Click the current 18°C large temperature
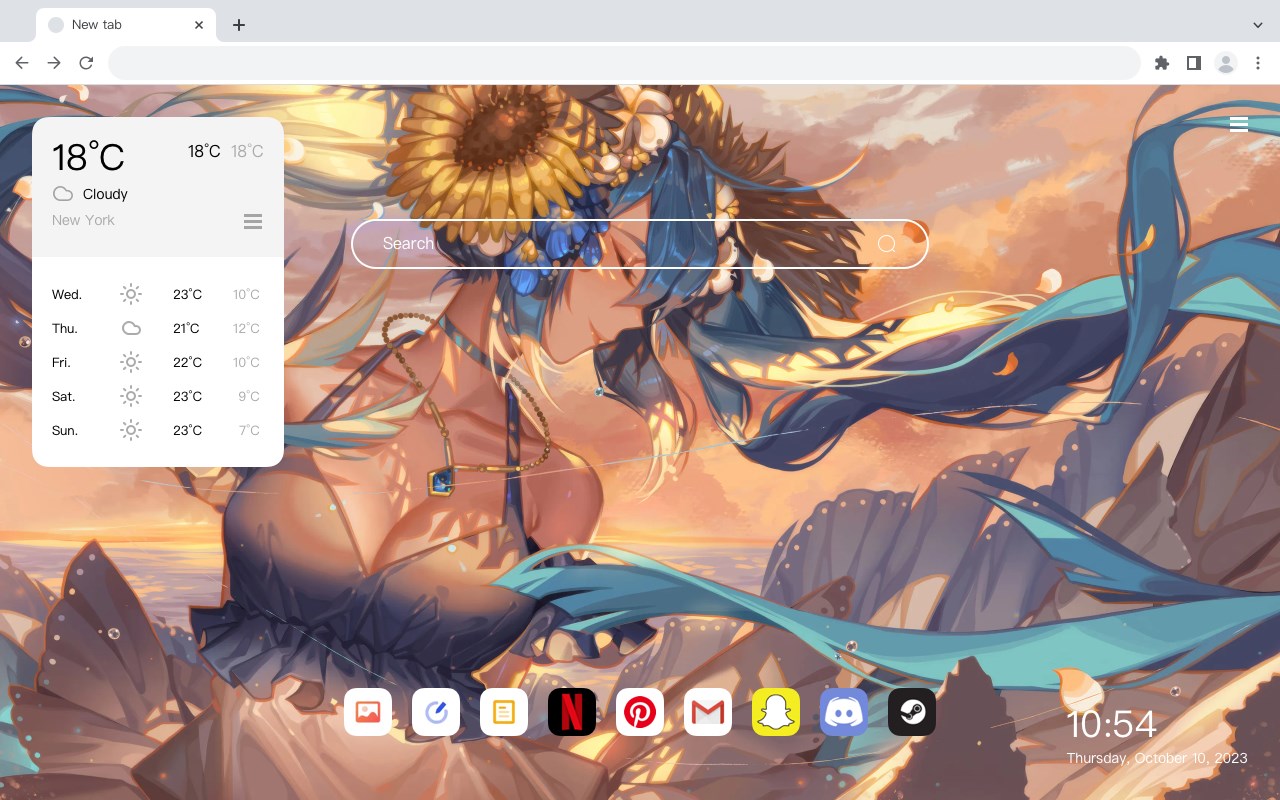The height and width of the screenshot is (800, 1280). pos(88,157)
